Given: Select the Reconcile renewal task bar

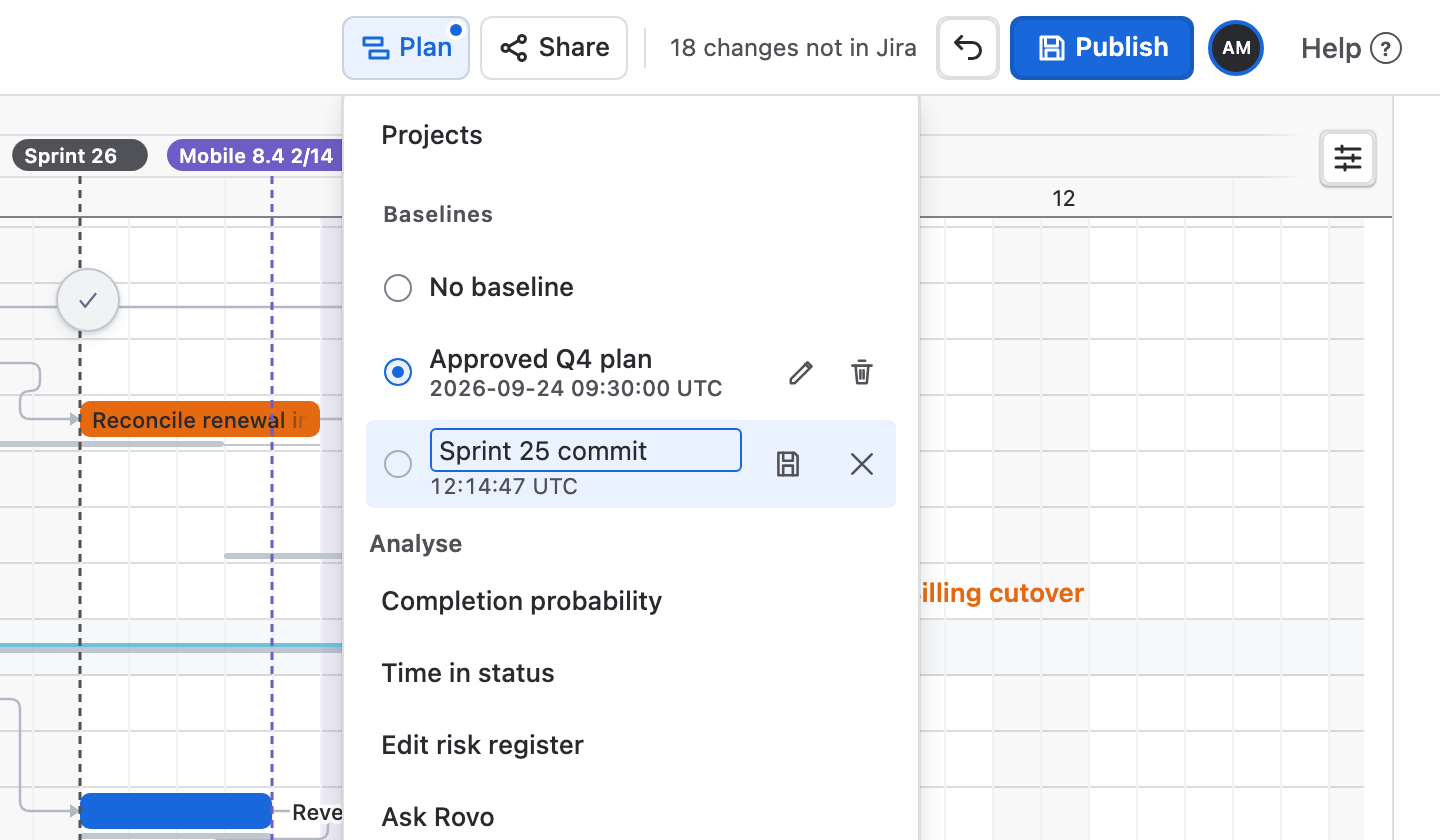Looking at the screenshot, I should coord(200,420).
